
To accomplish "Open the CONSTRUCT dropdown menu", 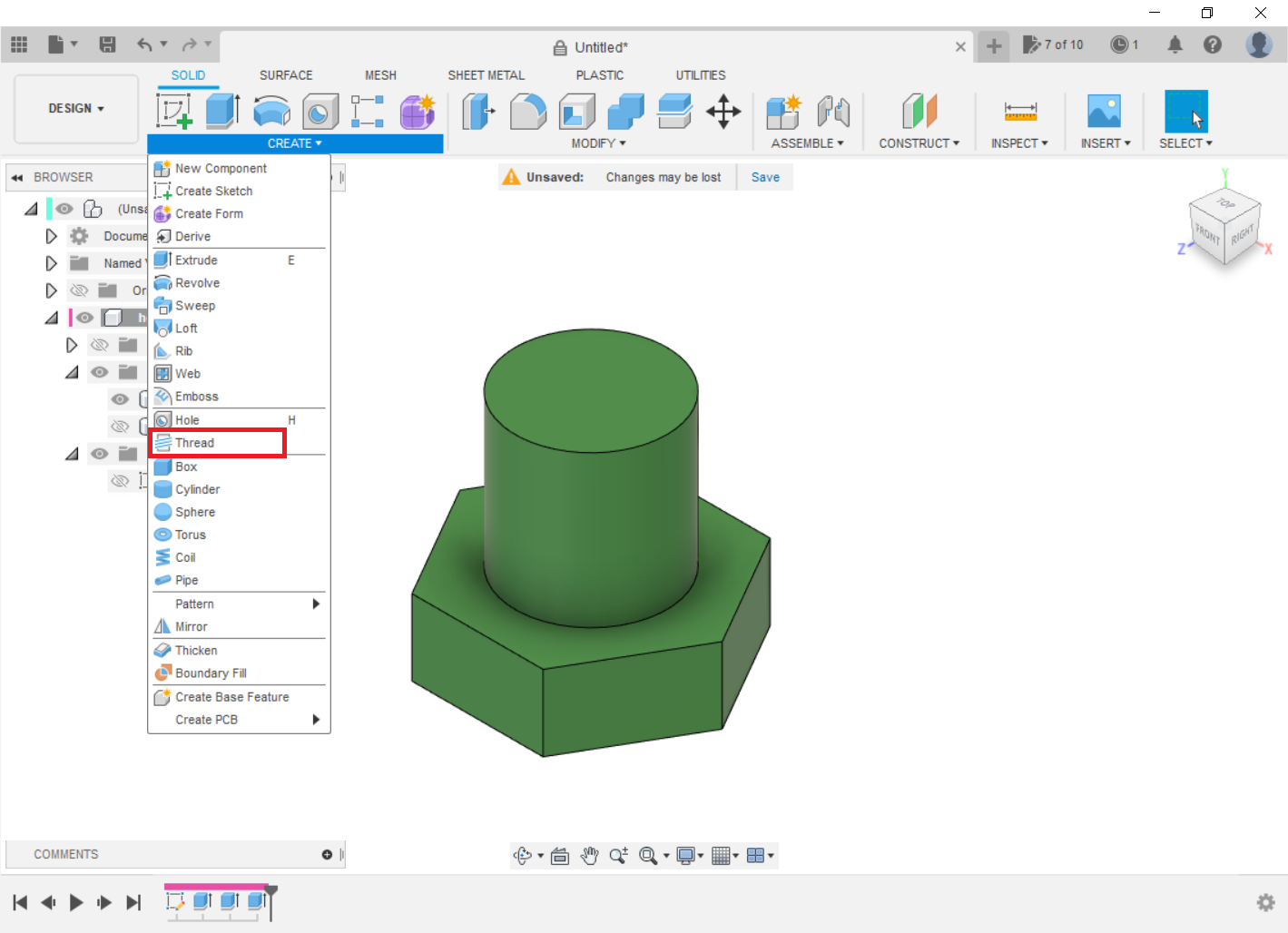I will click(x=919, y=143).
